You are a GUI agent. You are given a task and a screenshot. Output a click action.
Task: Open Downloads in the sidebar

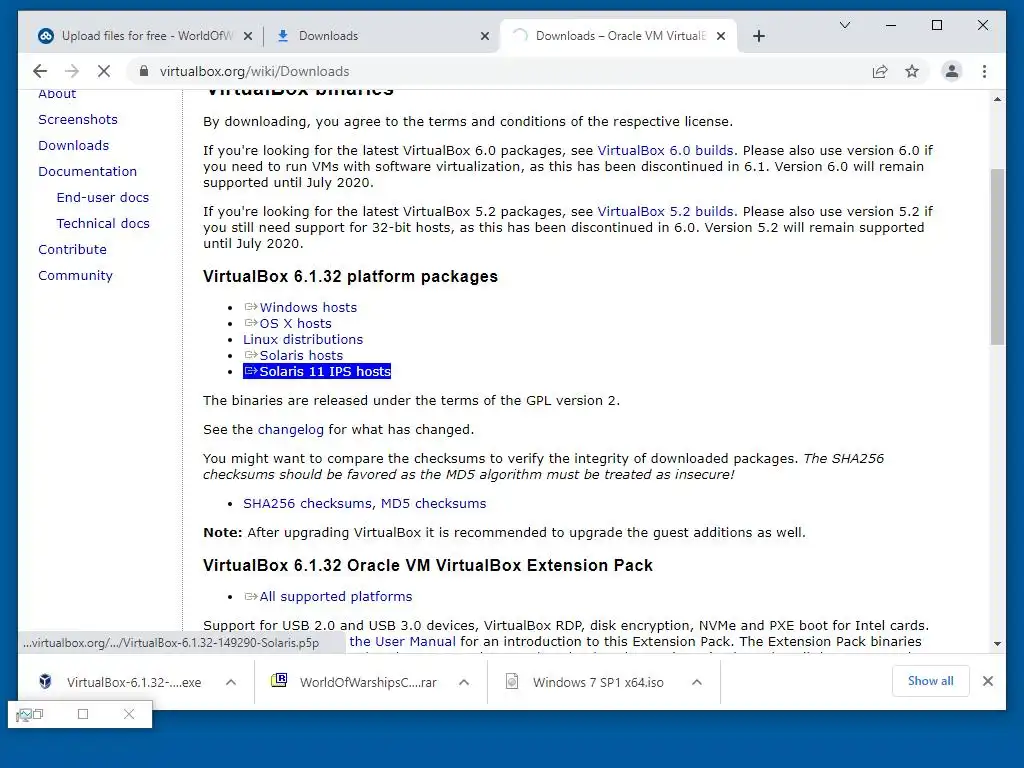click(x=73, y=146)
